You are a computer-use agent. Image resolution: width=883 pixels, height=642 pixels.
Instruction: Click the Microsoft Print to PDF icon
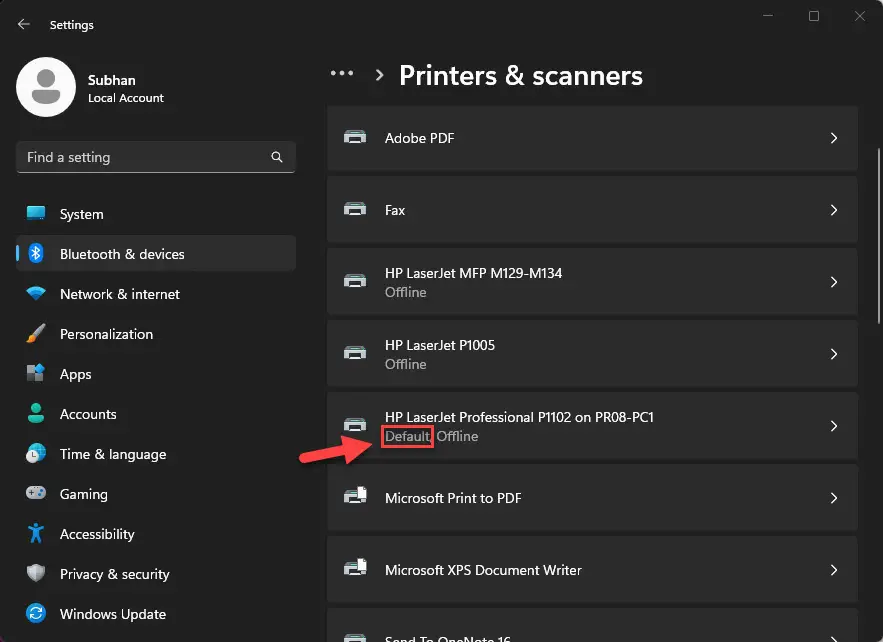(354, 498)
